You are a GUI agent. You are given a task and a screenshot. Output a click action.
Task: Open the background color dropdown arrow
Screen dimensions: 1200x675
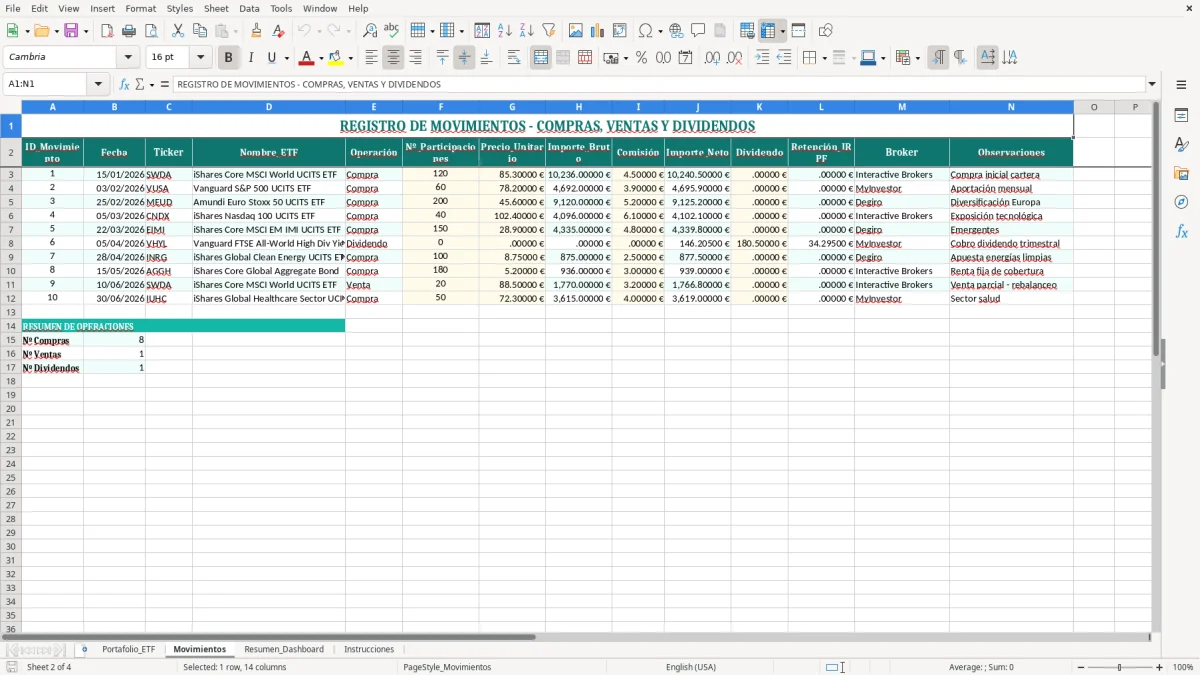350,58
